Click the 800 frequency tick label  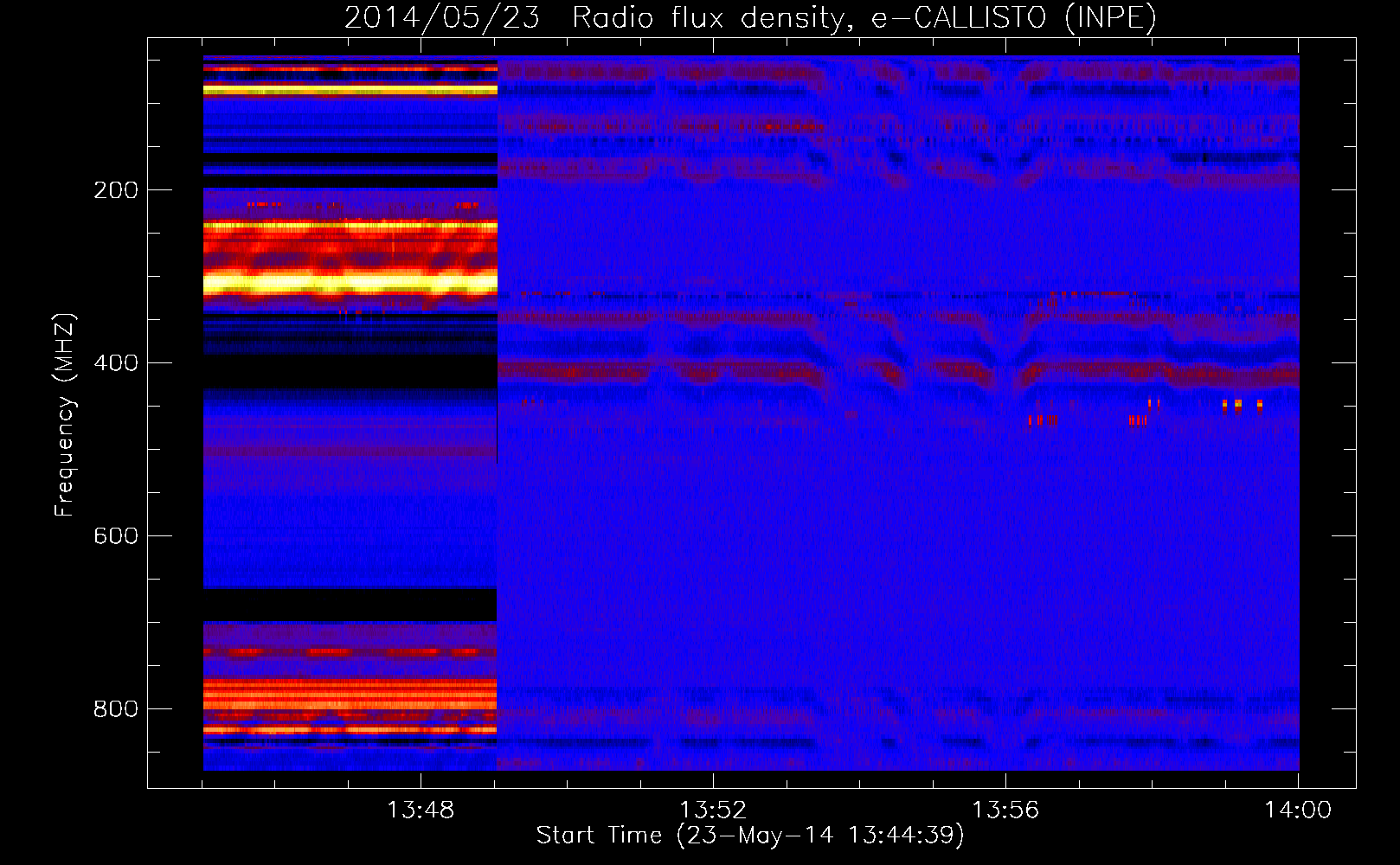click(x=116, y=709)
